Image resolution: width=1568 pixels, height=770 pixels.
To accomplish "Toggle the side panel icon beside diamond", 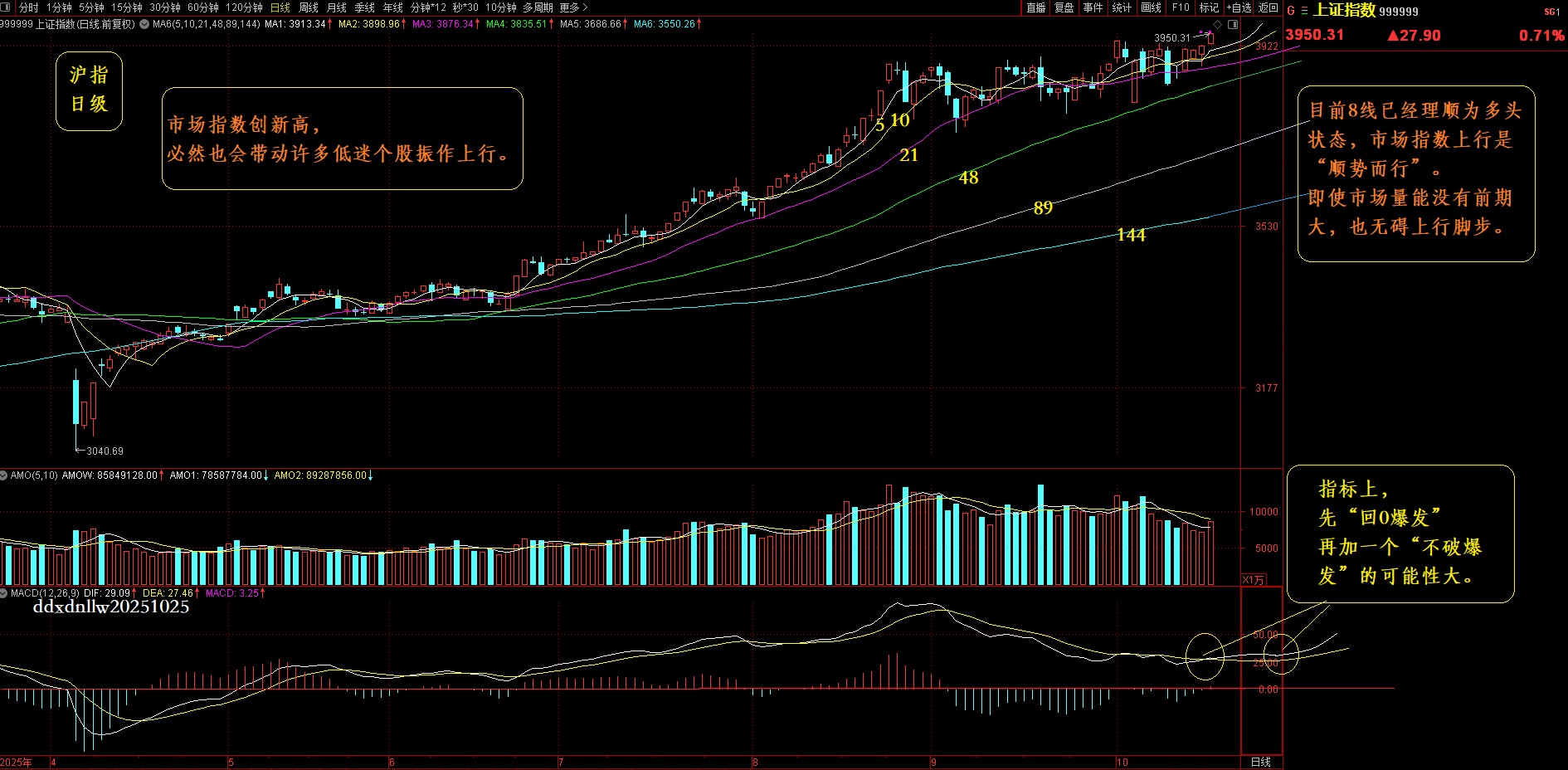I will [1233, 25].
